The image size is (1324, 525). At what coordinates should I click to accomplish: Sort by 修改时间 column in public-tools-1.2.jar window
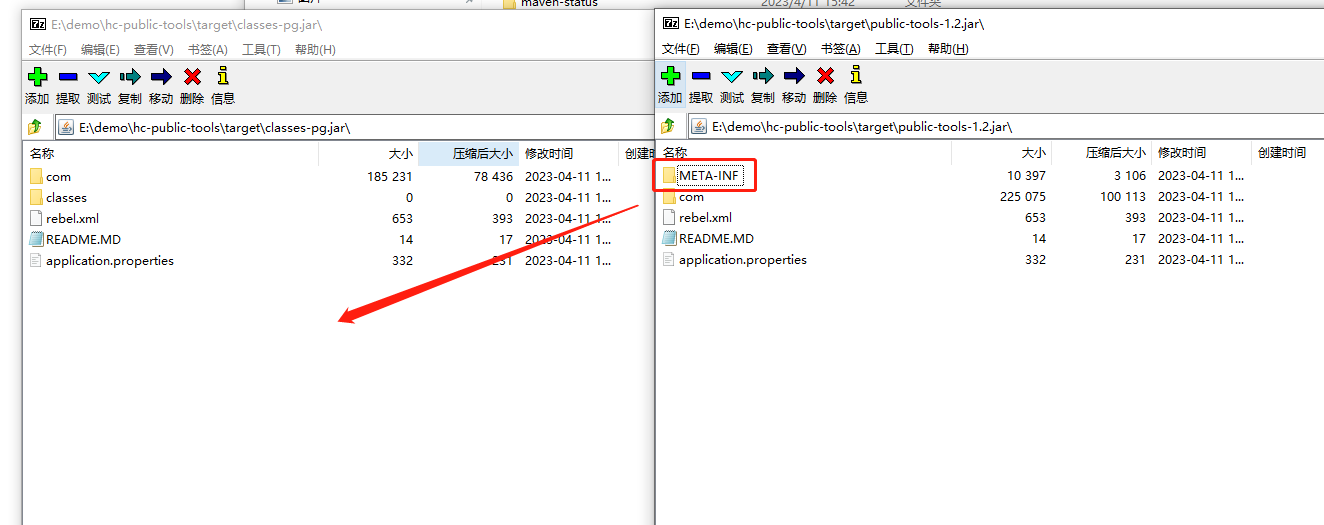point(1202,153)
